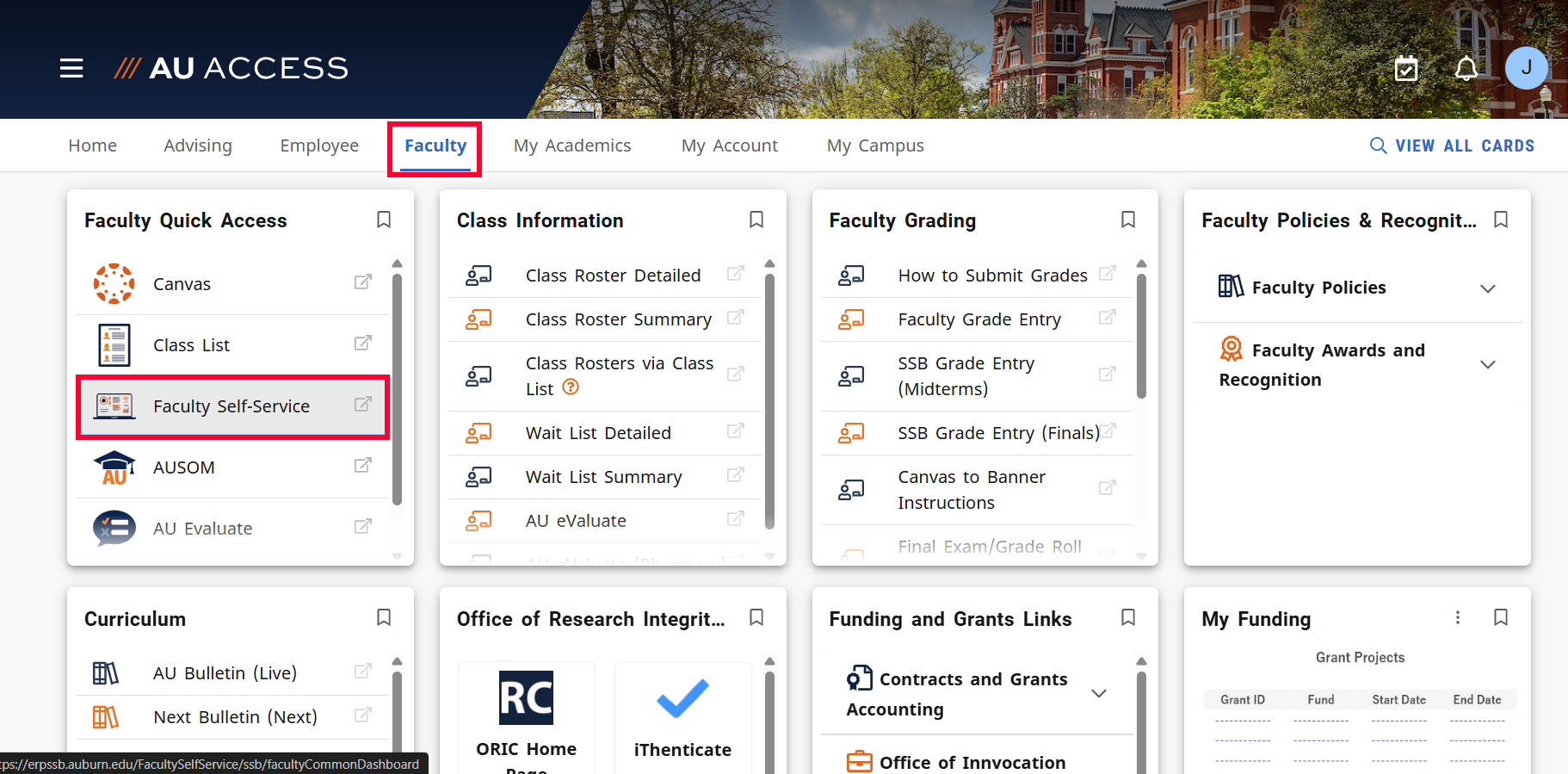Expand the Faculty Policies section
This screenshot has height=774, width=1568.
pos(1487,288)
